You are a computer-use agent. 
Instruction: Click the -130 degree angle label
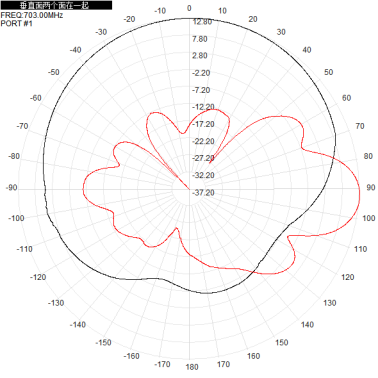coord(56,303)
